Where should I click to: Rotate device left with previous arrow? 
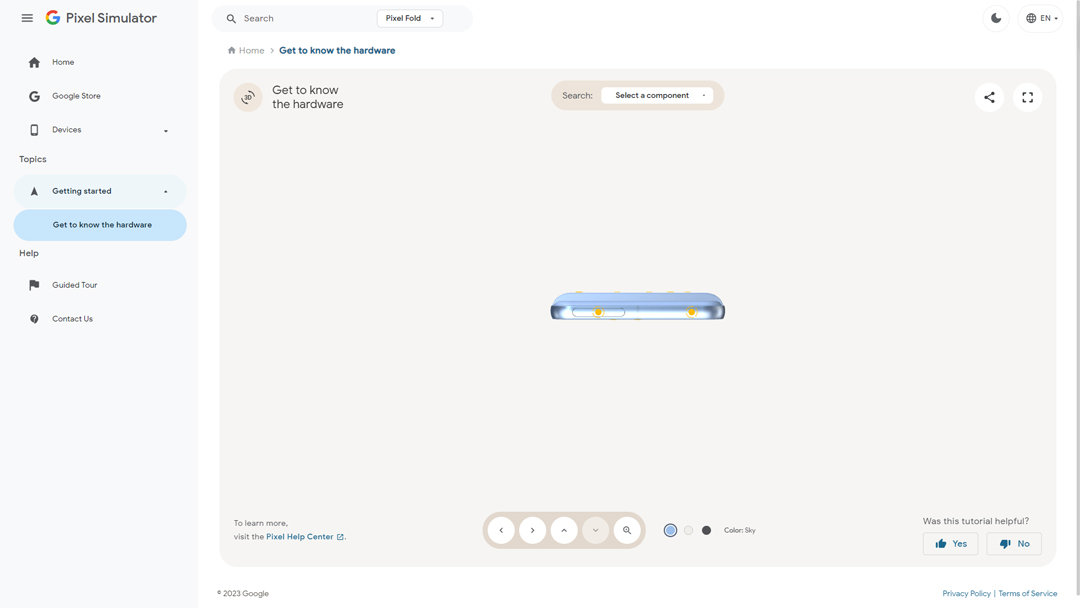(x=501, y=530)
